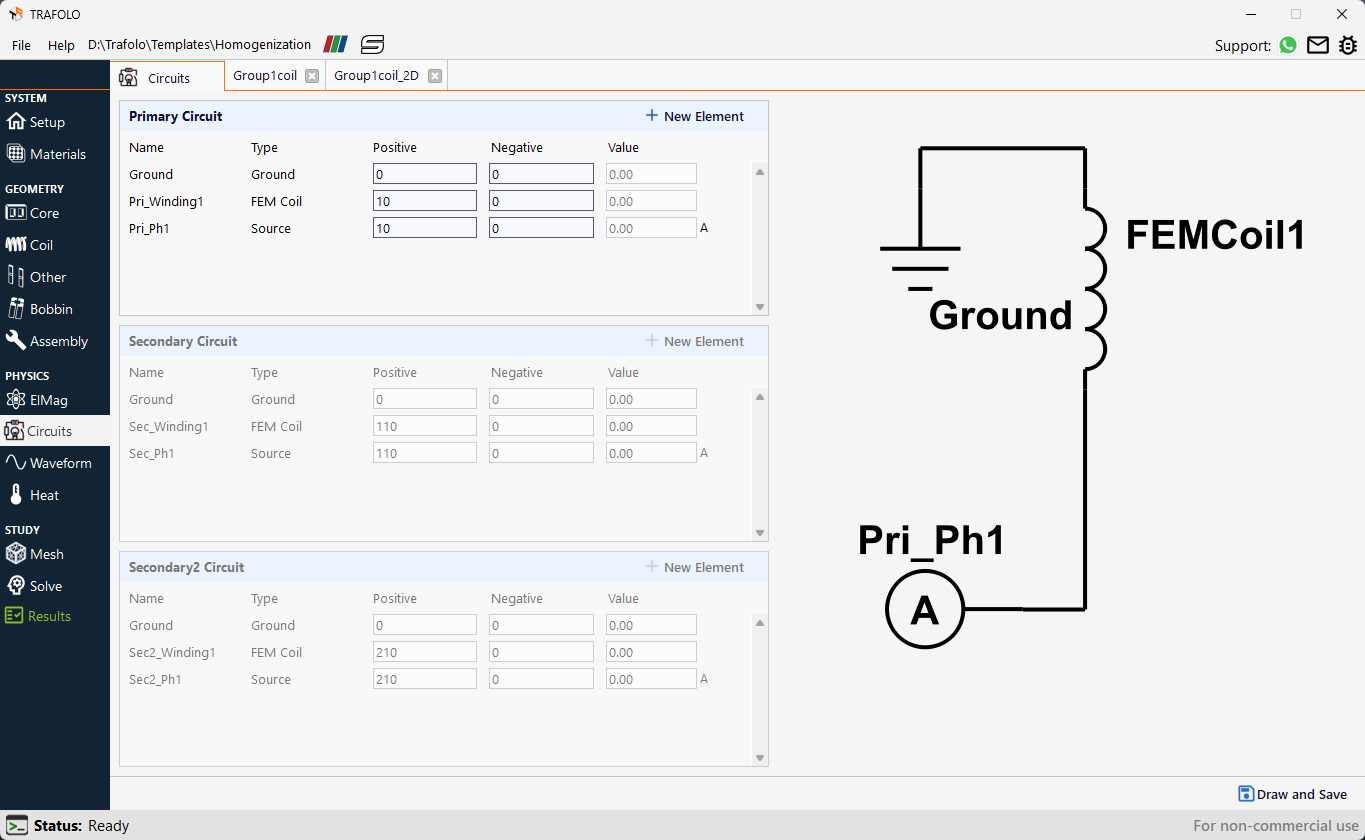Open the Bobbin section
1365x840 pixels.
[39, 309]
